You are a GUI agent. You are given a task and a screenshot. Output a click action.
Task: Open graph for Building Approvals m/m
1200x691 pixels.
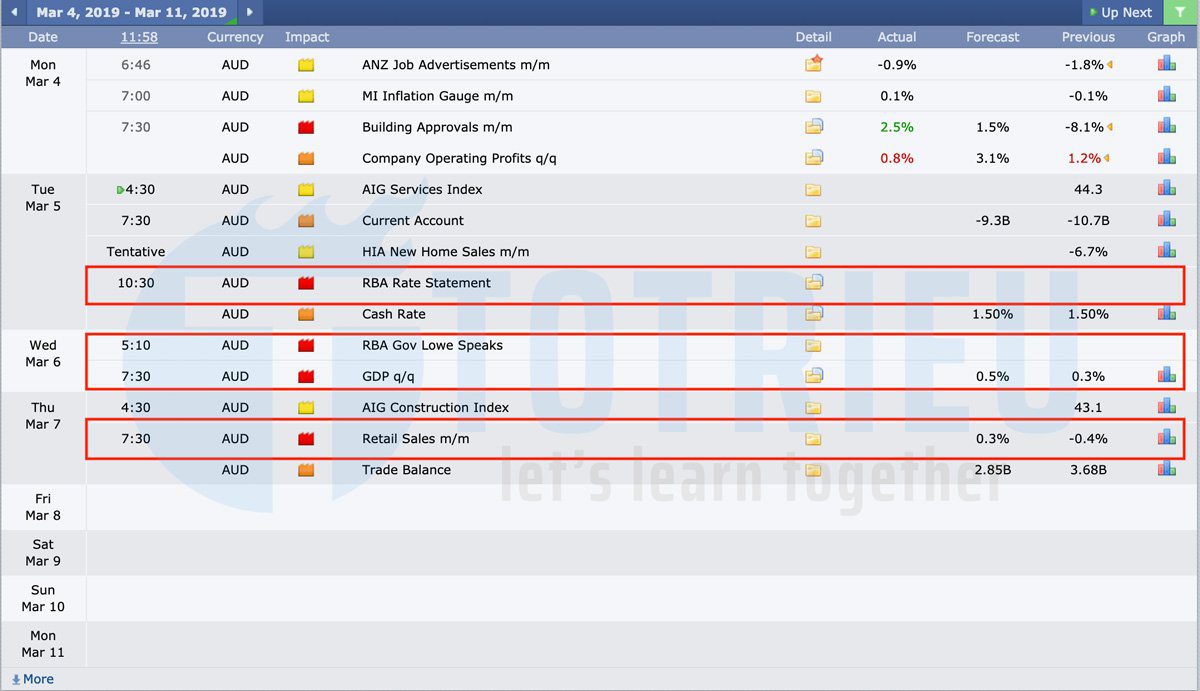[x=1166, y=127]
